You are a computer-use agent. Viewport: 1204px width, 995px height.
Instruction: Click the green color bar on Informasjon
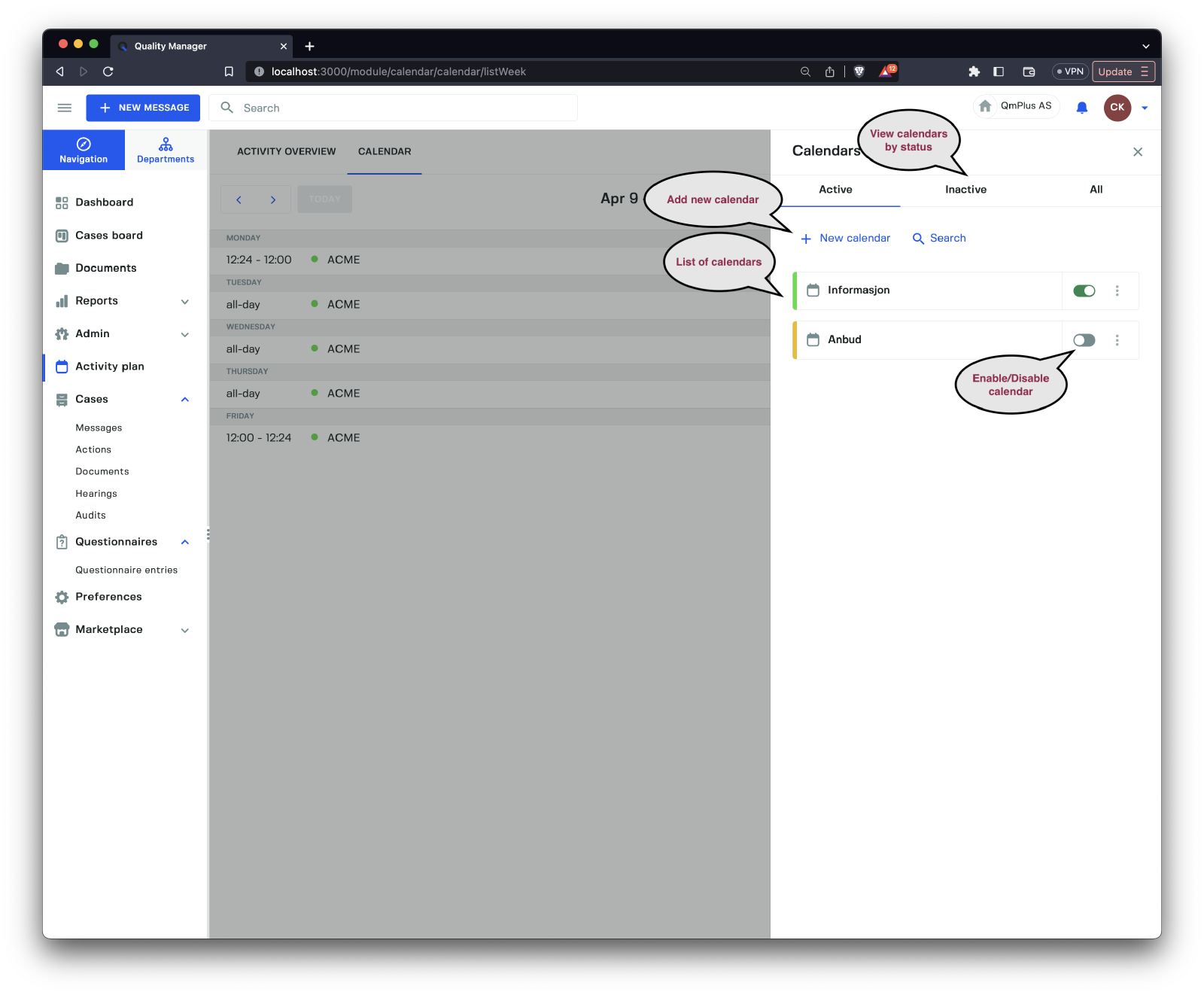[795, 291]
